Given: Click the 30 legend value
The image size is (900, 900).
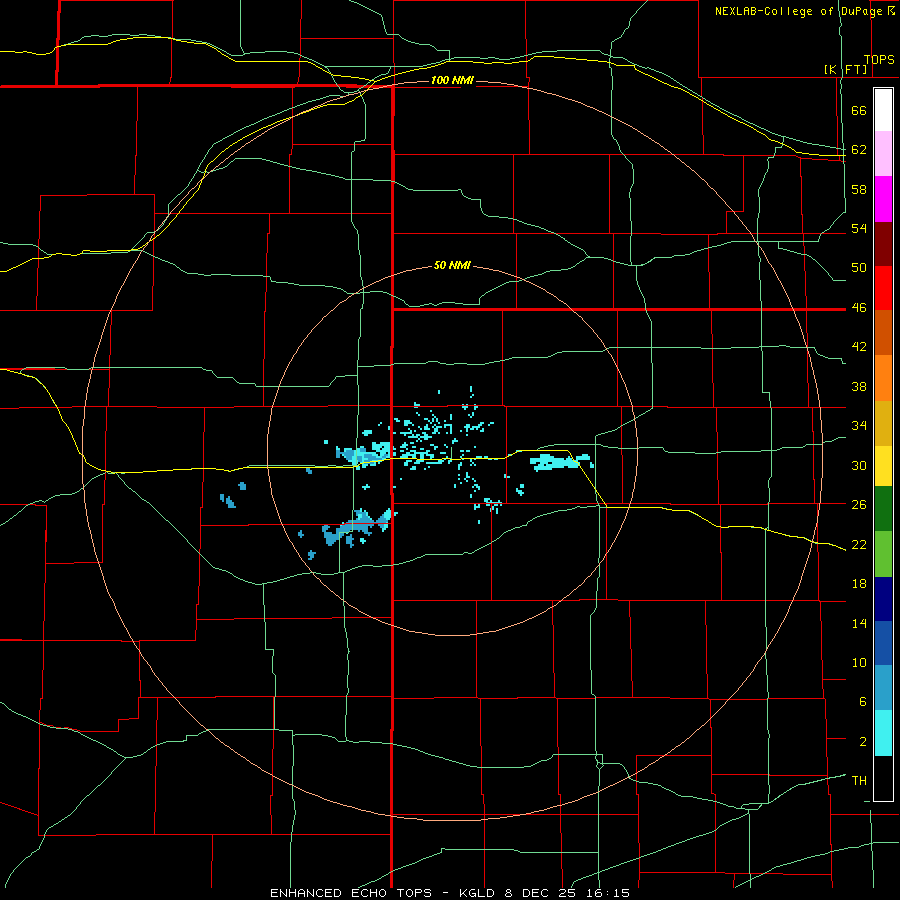Looking at the screenshot, I should [859, 465].
